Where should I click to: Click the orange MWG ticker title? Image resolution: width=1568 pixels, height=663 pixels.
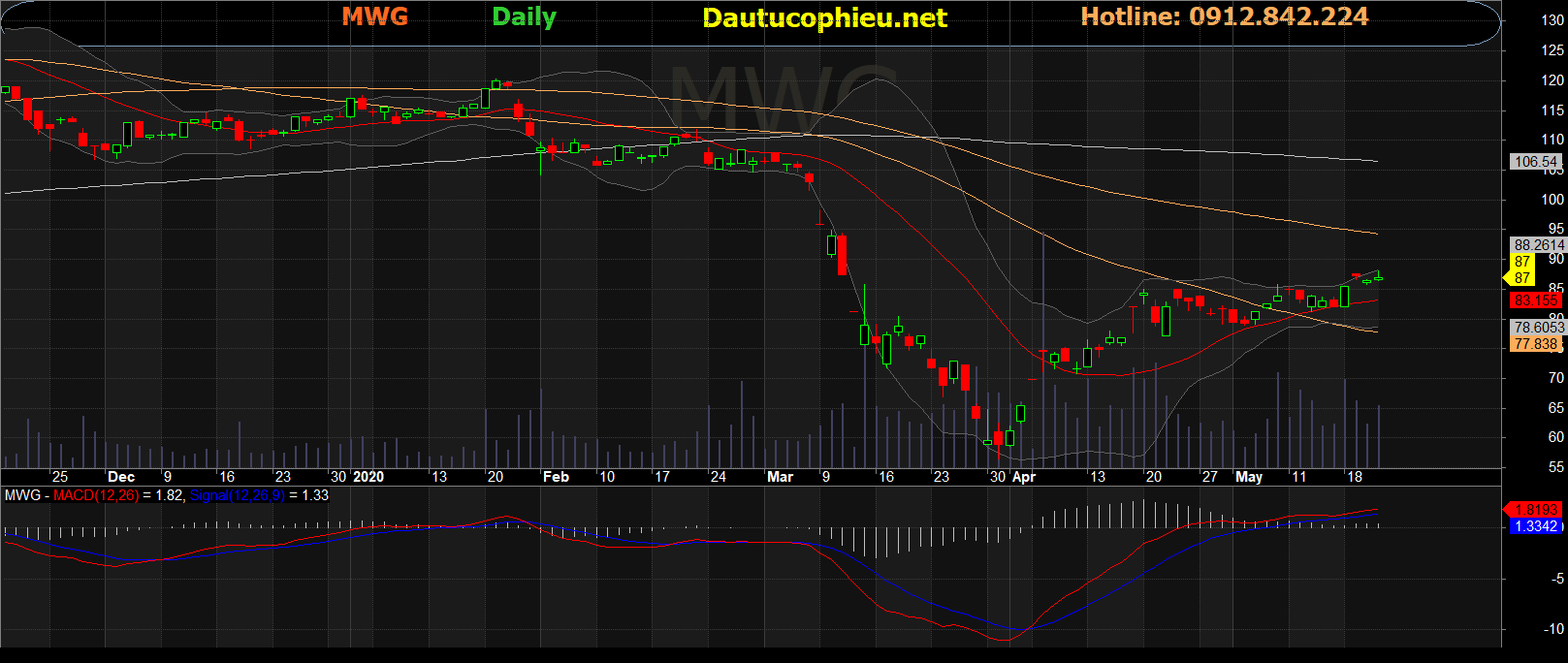(375, 17)
